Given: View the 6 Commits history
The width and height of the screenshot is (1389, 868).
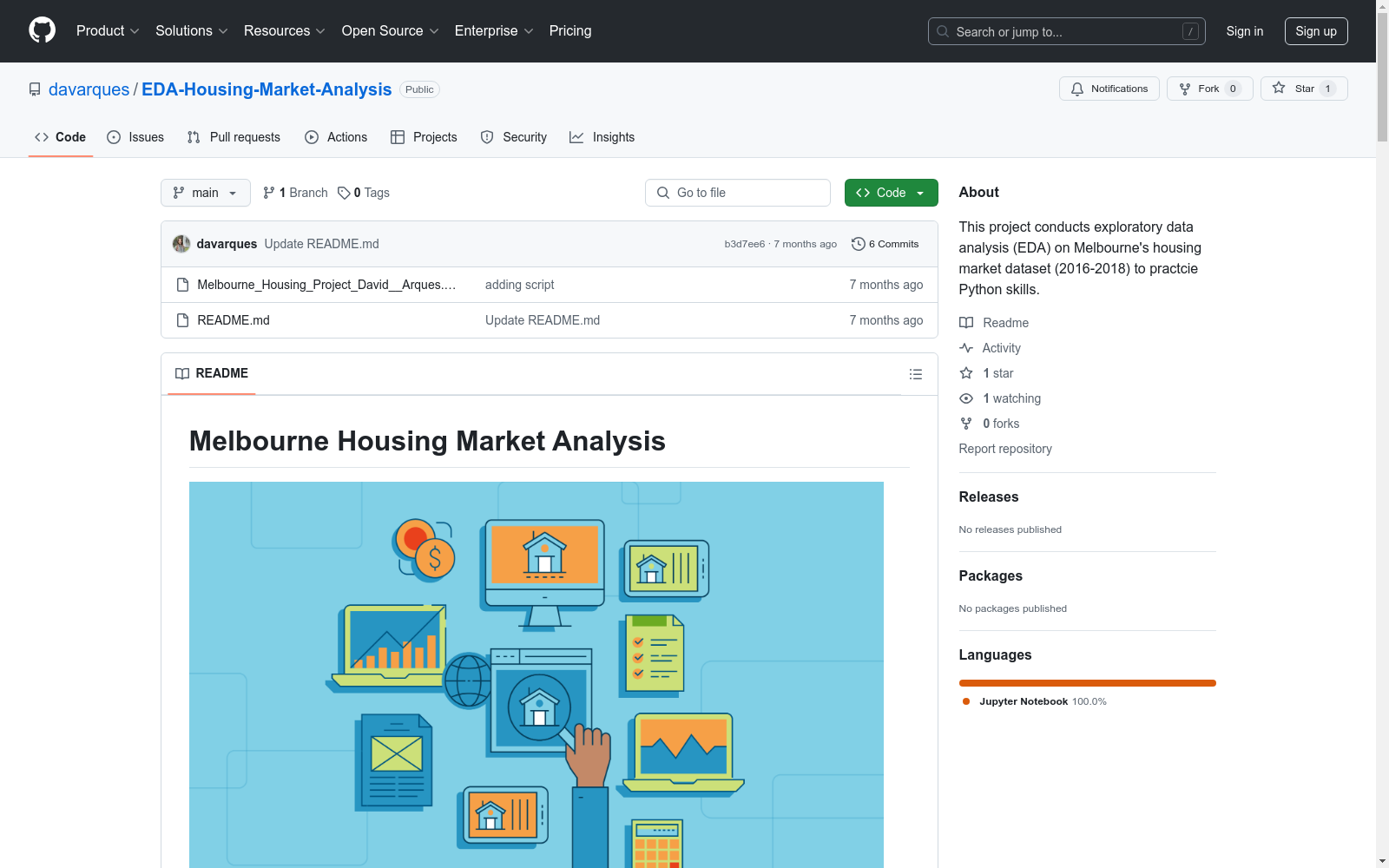Looking at the screenshot, I should 885,244.
